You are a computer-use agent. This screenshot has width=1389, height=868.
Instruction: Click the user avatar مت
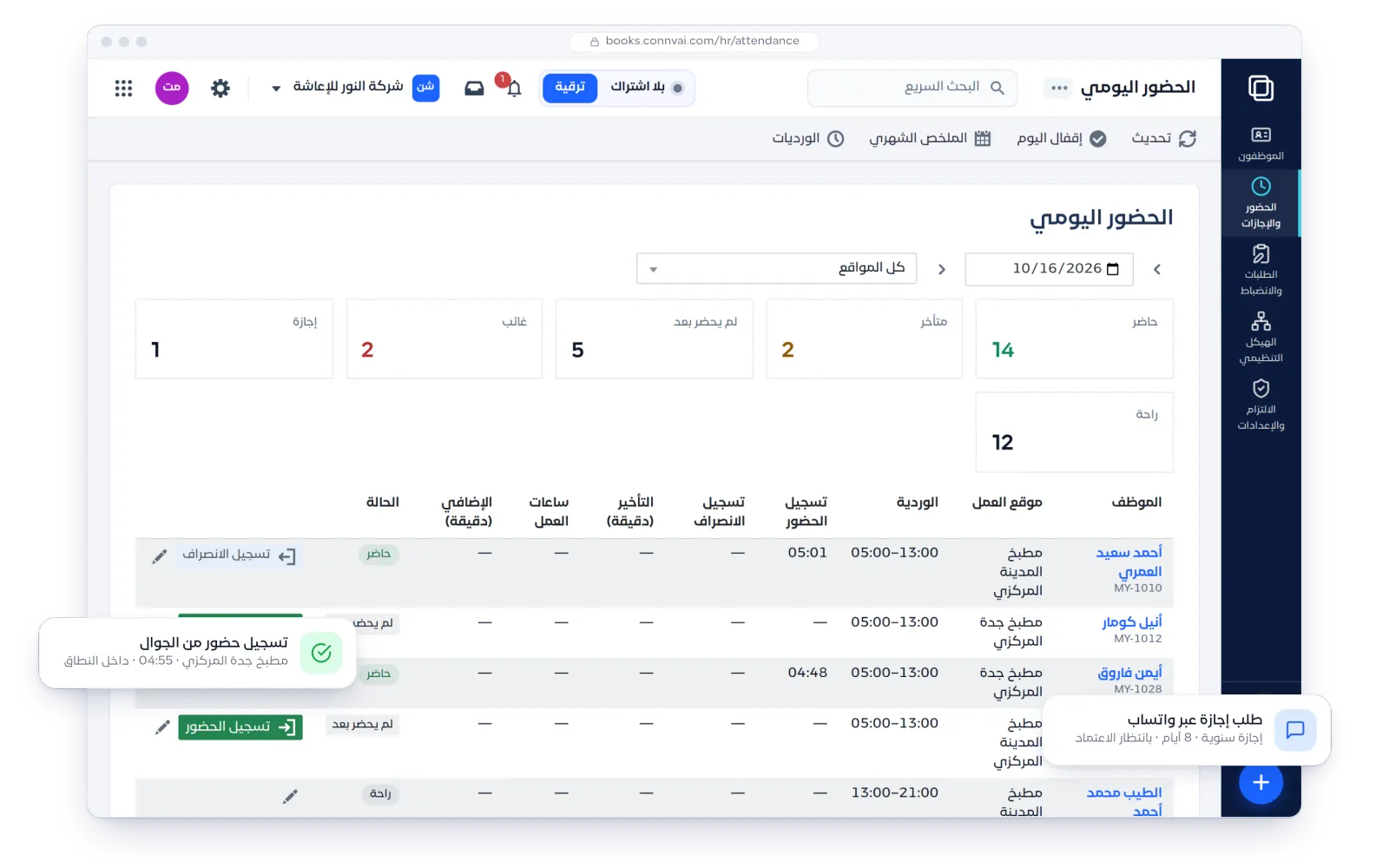click(172, 88)
